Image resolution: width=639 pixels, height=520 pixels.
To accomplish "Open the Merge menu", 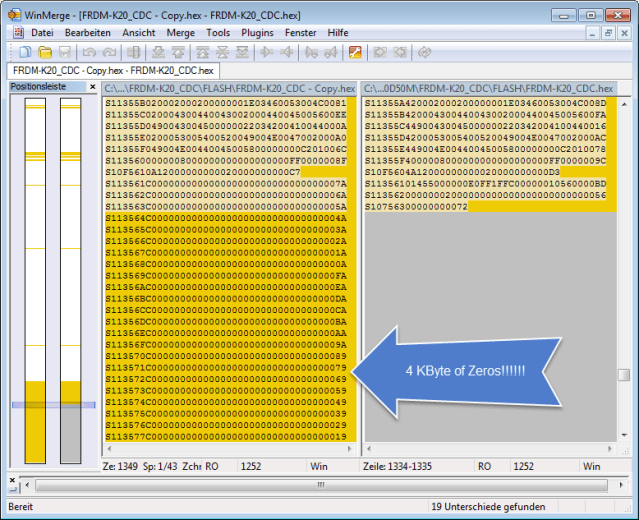I will (181, 33).
